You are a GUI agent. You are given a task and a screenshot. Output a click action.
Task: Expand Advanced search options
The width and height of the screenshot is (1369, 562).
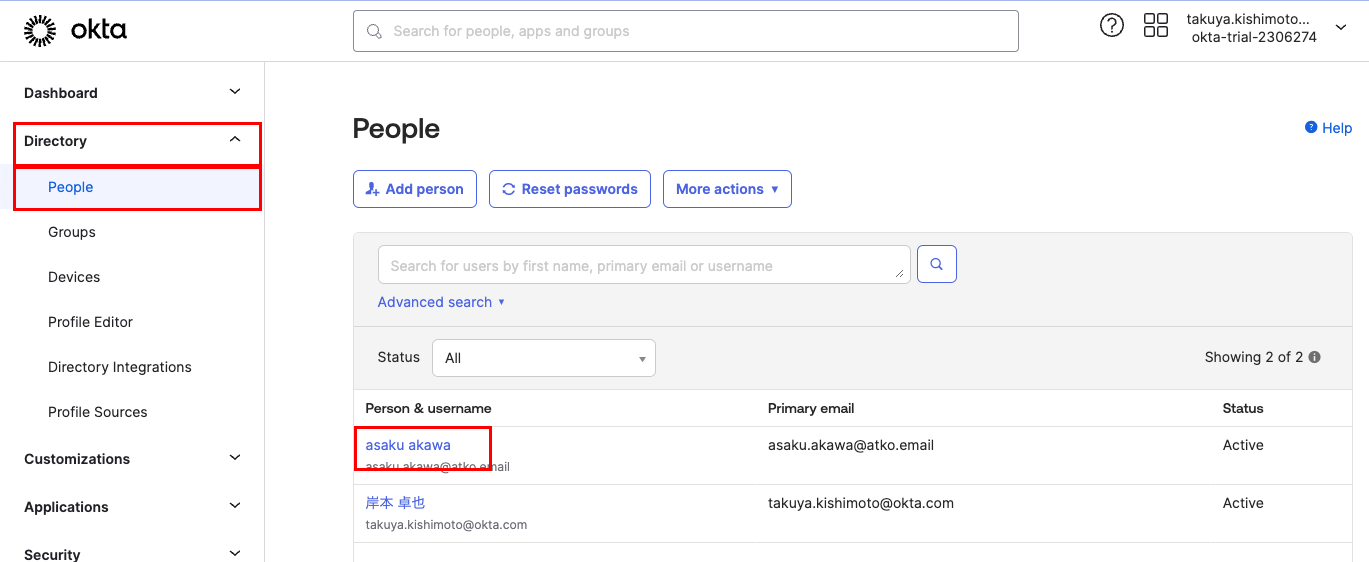[441, 302]
